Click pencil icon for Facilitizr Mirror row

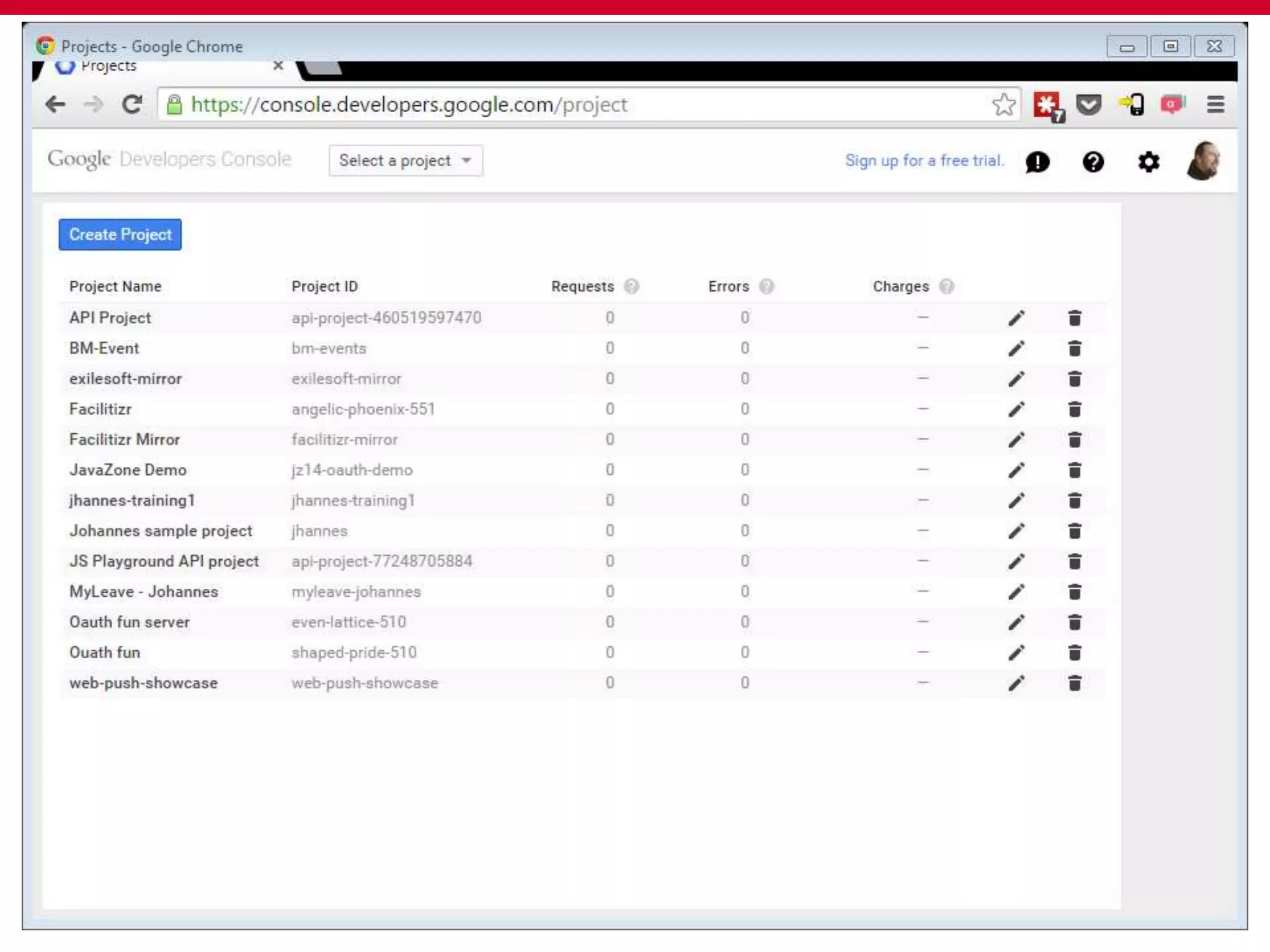tap(1016, 439)
